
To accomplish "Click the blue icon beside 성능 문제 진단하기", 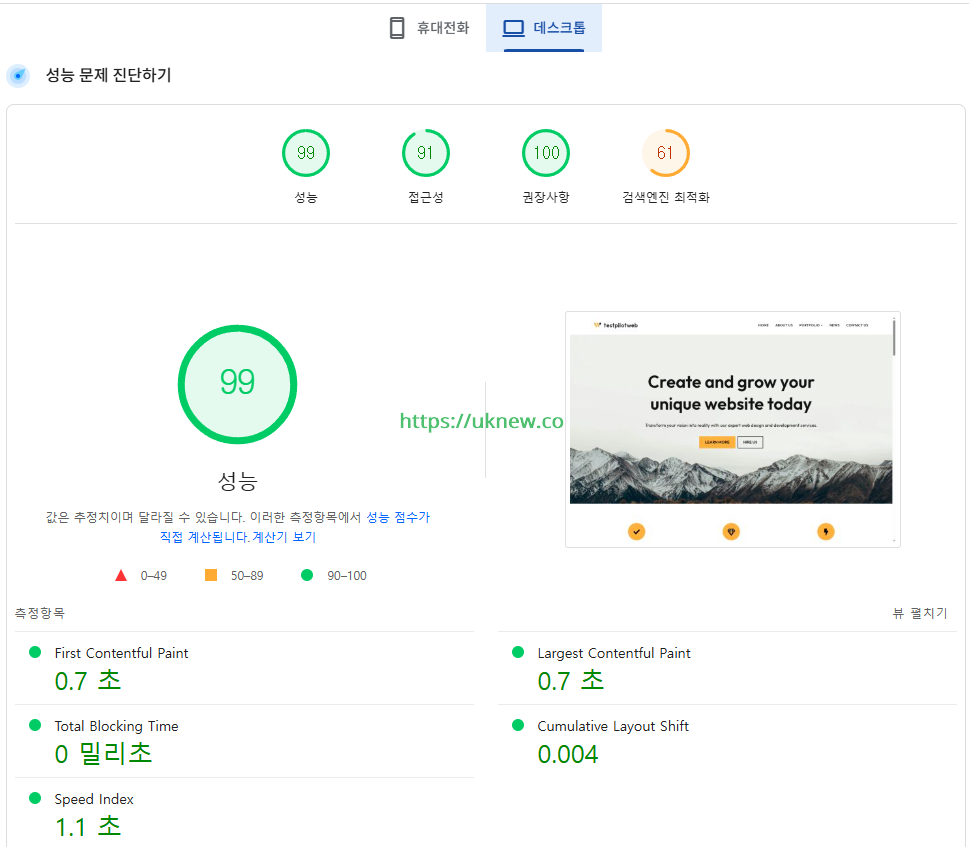I will point(18,76).
